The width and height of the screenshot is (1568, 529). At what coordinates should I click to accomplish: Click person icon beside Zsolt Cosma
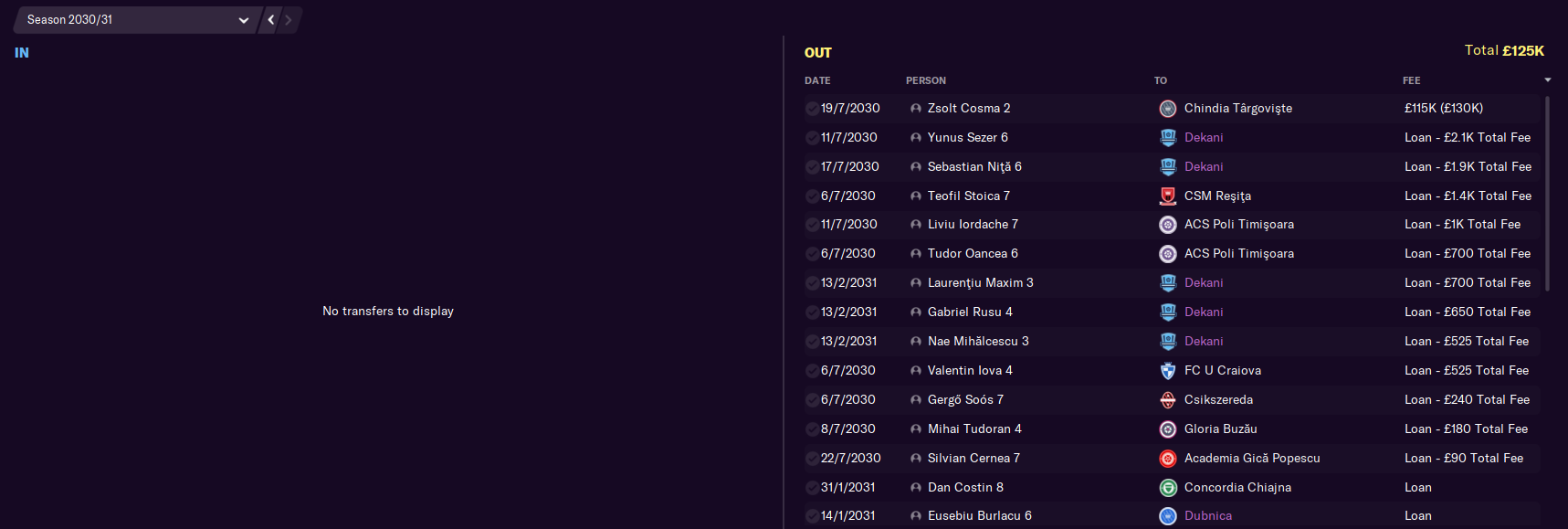tap(915, 109)
